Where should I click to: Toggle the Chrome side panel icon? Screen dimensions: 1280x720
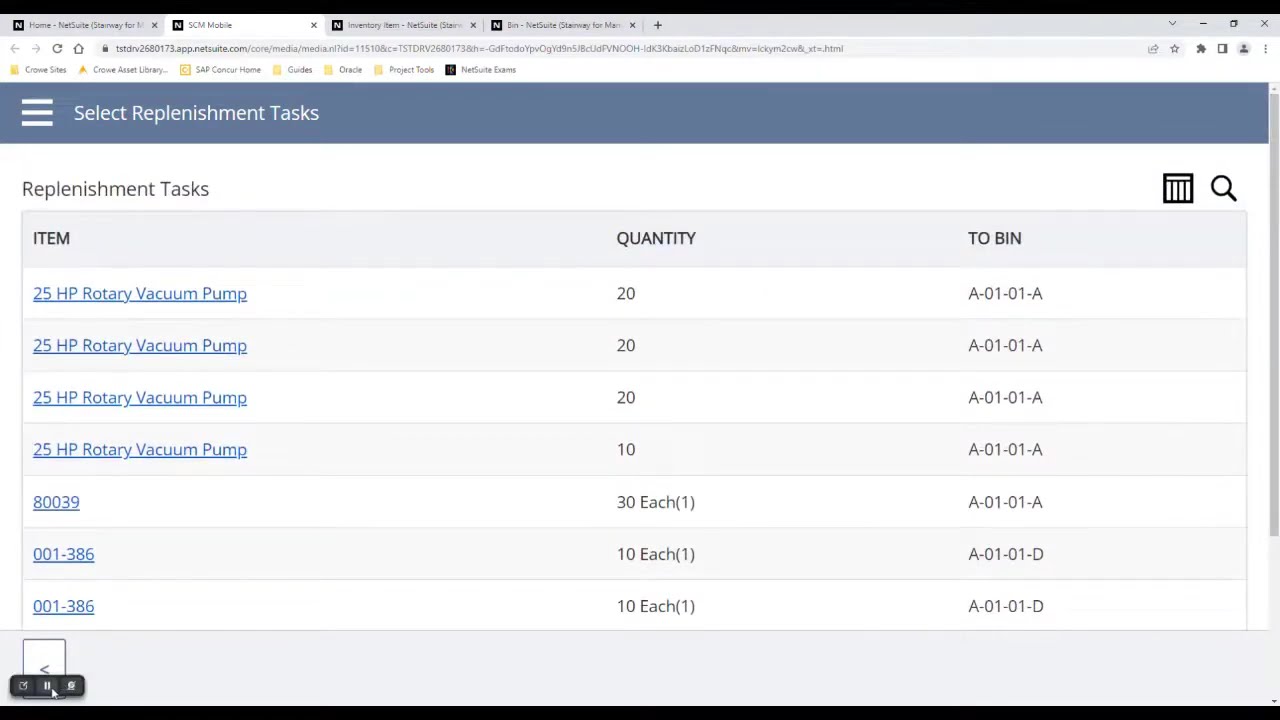(1222, 48)
